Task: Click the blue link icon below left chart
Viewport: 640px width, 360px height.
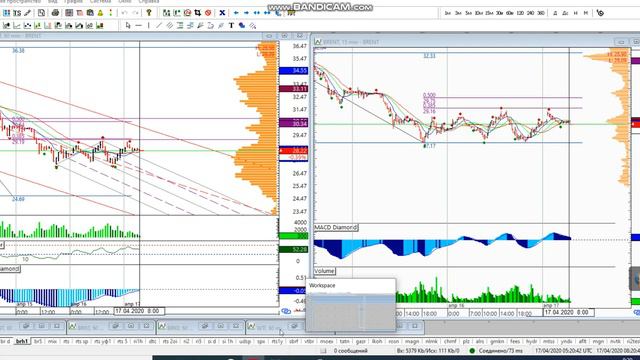Action: (286, 311)
